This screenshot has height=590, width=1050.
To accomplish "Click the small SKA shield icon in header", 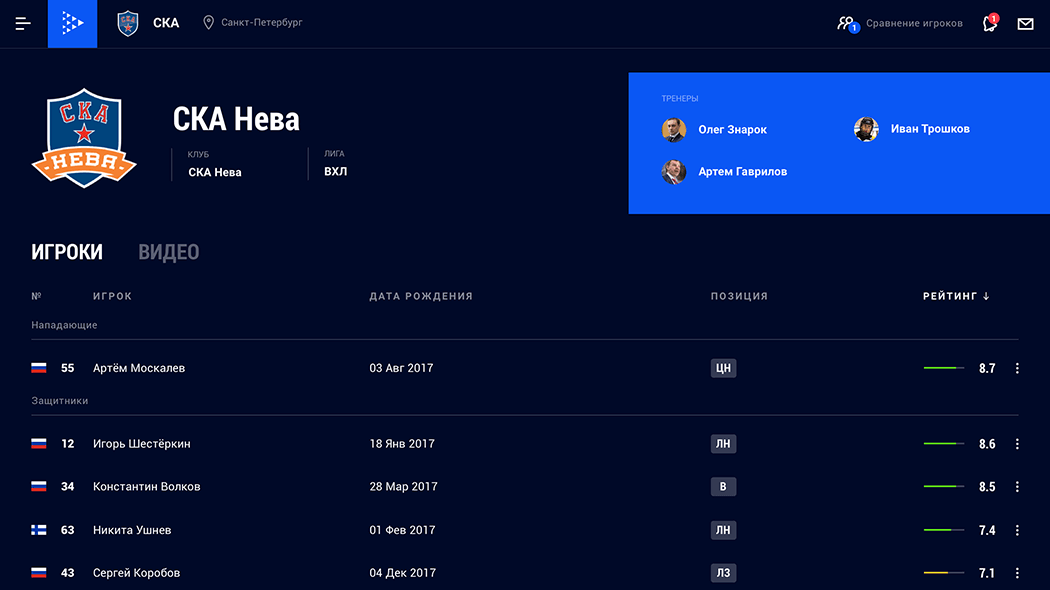I will tap(128, 23).
